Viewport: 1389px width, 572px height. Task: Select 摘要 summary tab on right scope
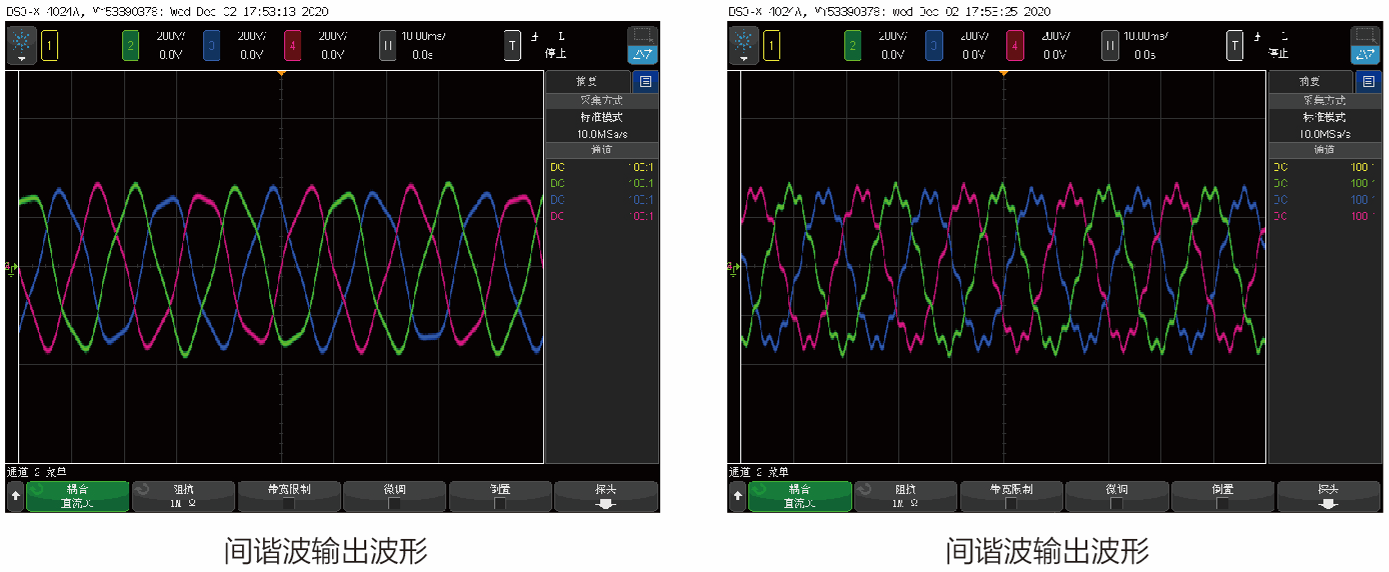click(x=1309, y=82)
